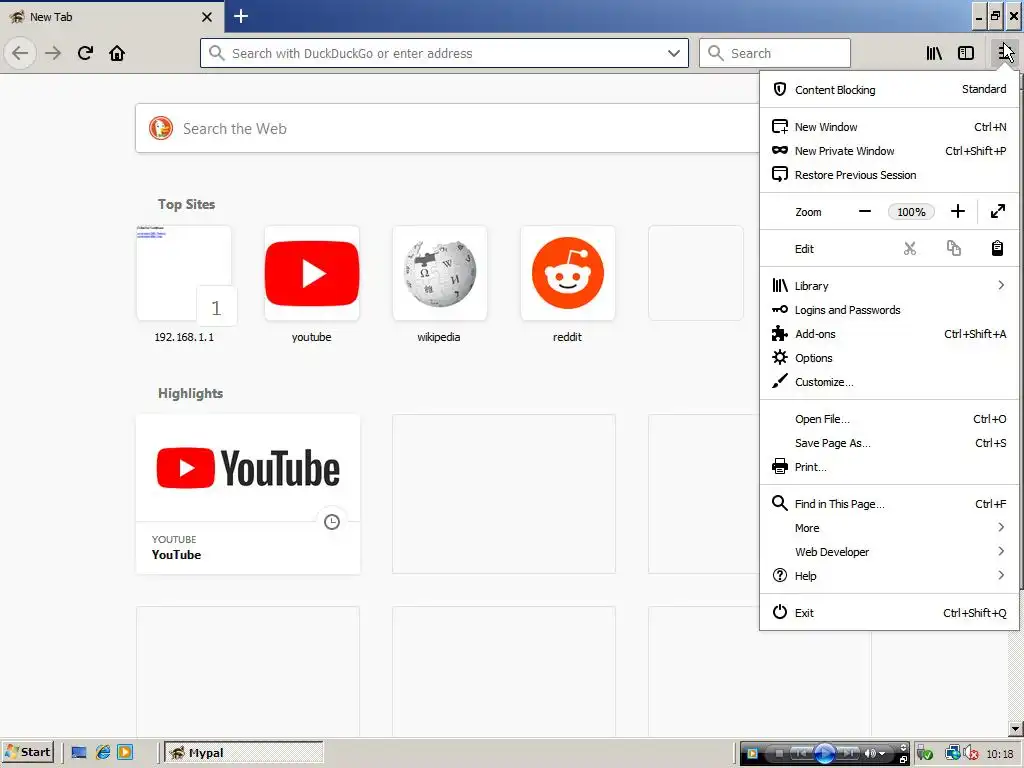
Task: Select Restore Previous Session
Action: tap(889, 175)
